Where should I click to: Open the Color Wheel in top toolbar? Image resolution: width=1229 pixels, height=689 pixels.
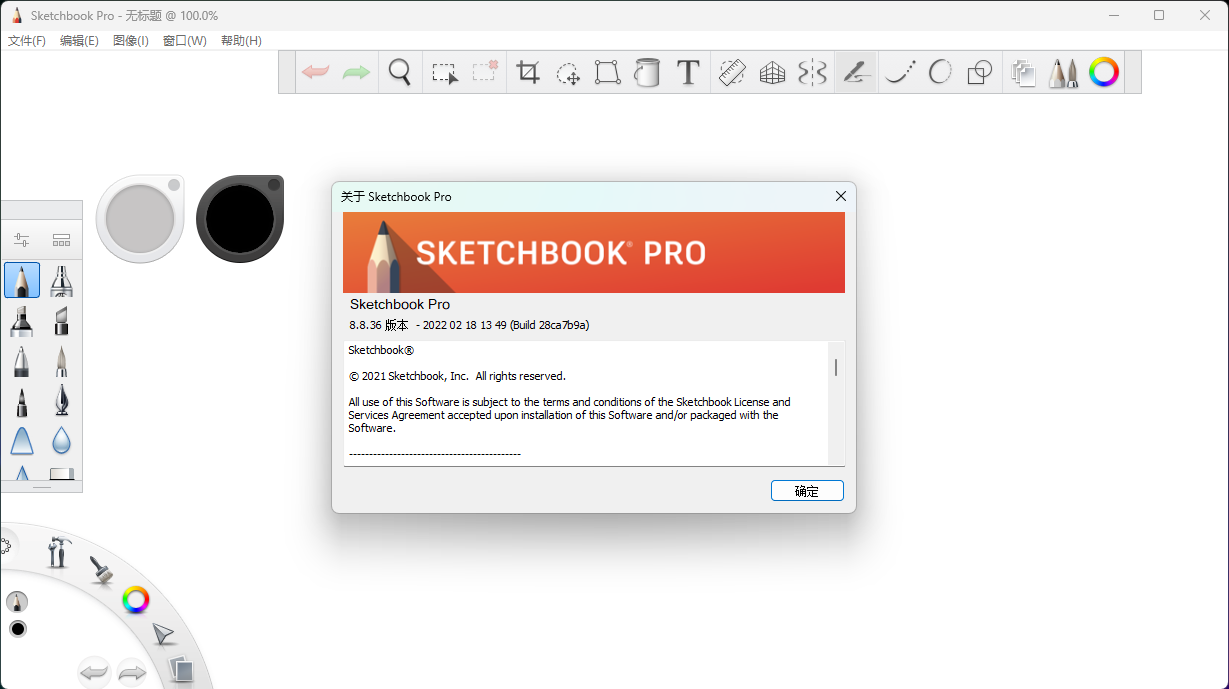coord(1104,72)
